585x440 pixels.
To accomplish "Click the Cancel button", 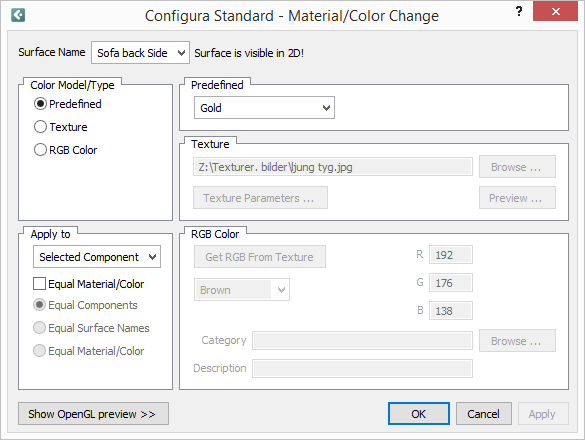I will click(484, 414).
